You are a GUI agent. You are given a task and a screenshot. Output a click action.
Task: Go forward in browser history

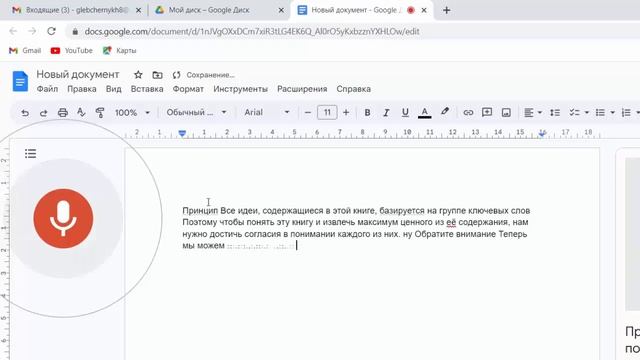[x=32, y=31]
